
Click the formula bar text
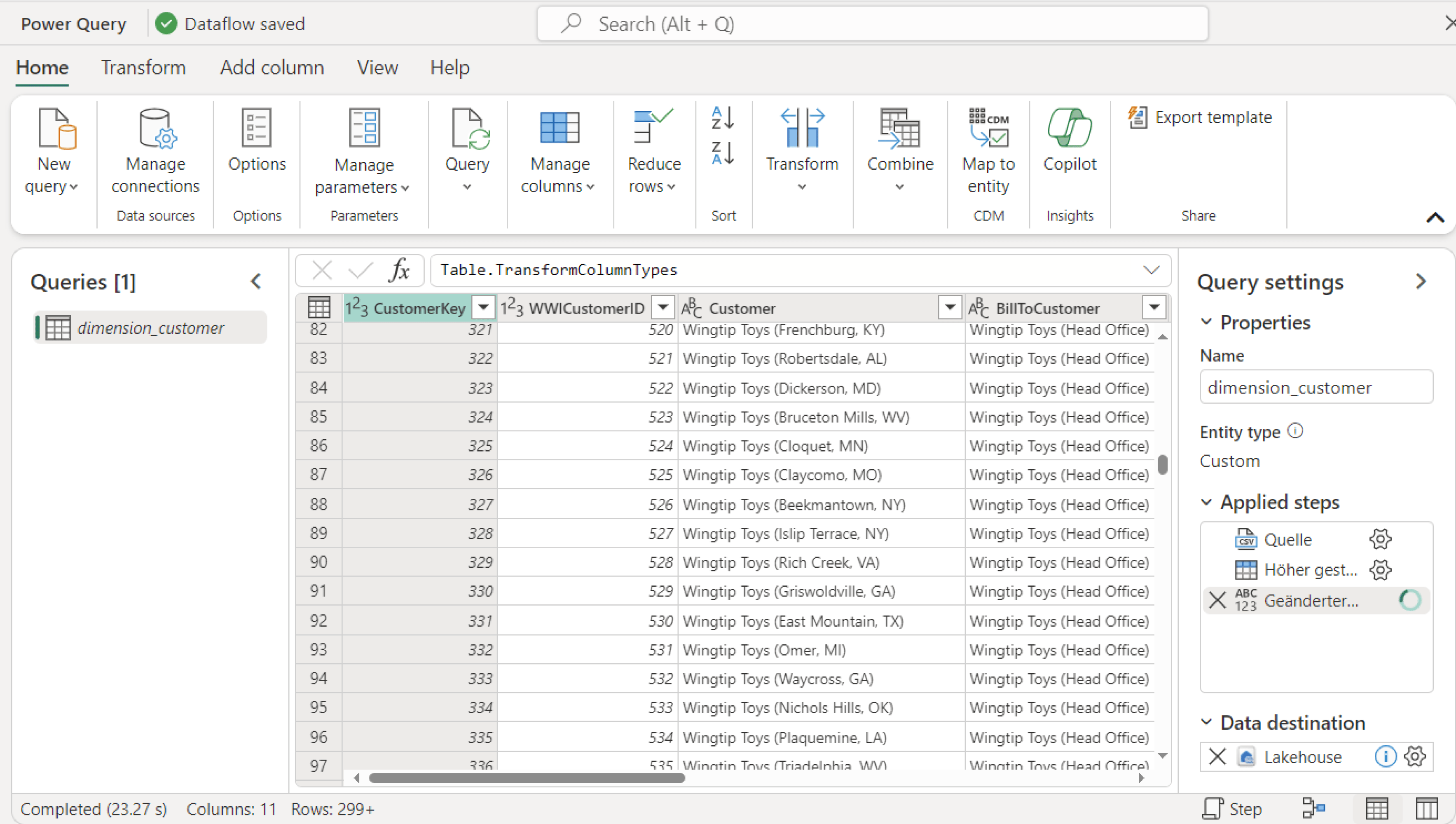point(559,270)
